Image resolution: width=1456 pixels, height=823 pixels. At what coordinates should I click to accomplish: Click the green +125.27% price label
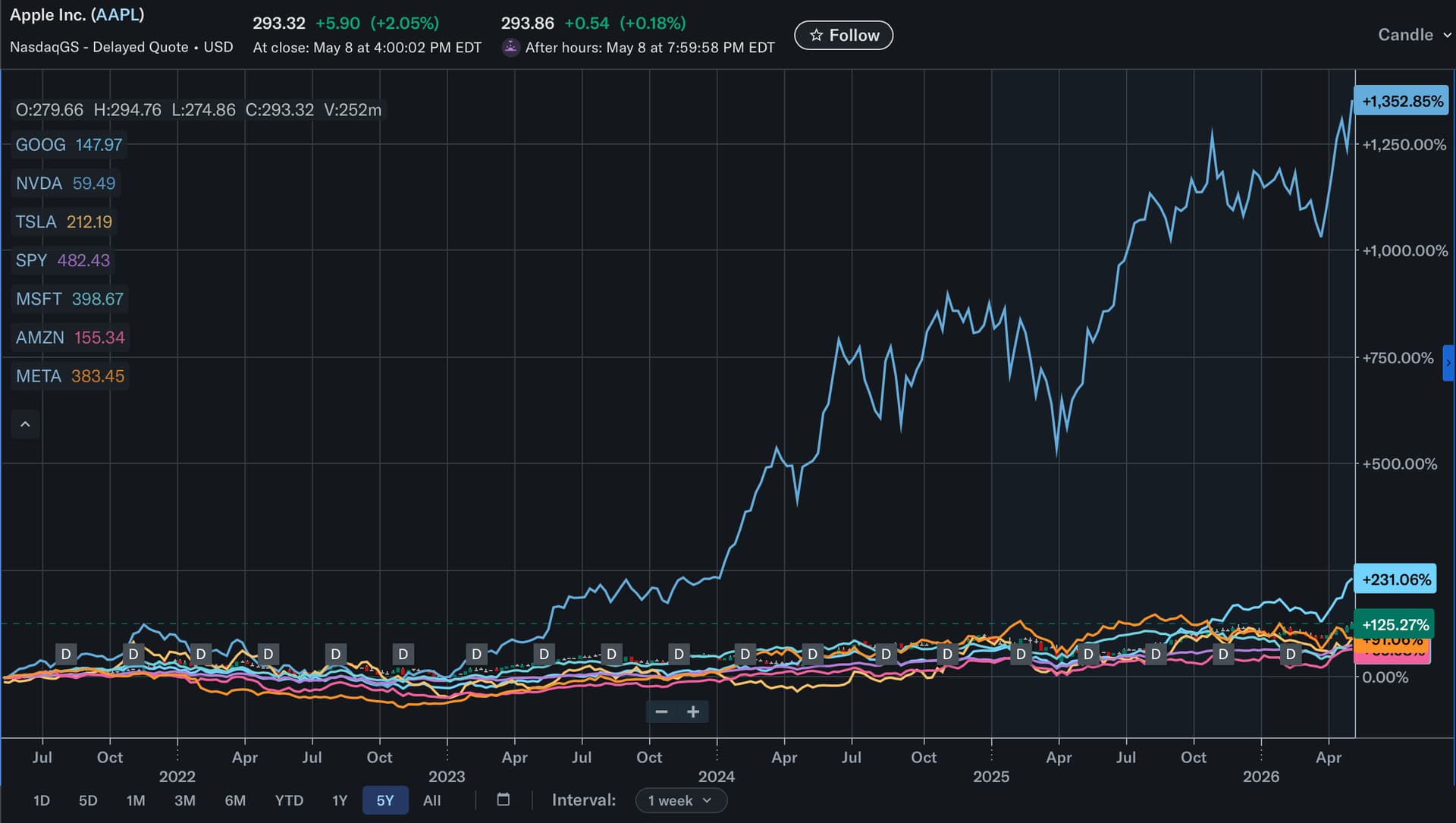tap(1395, 624)
